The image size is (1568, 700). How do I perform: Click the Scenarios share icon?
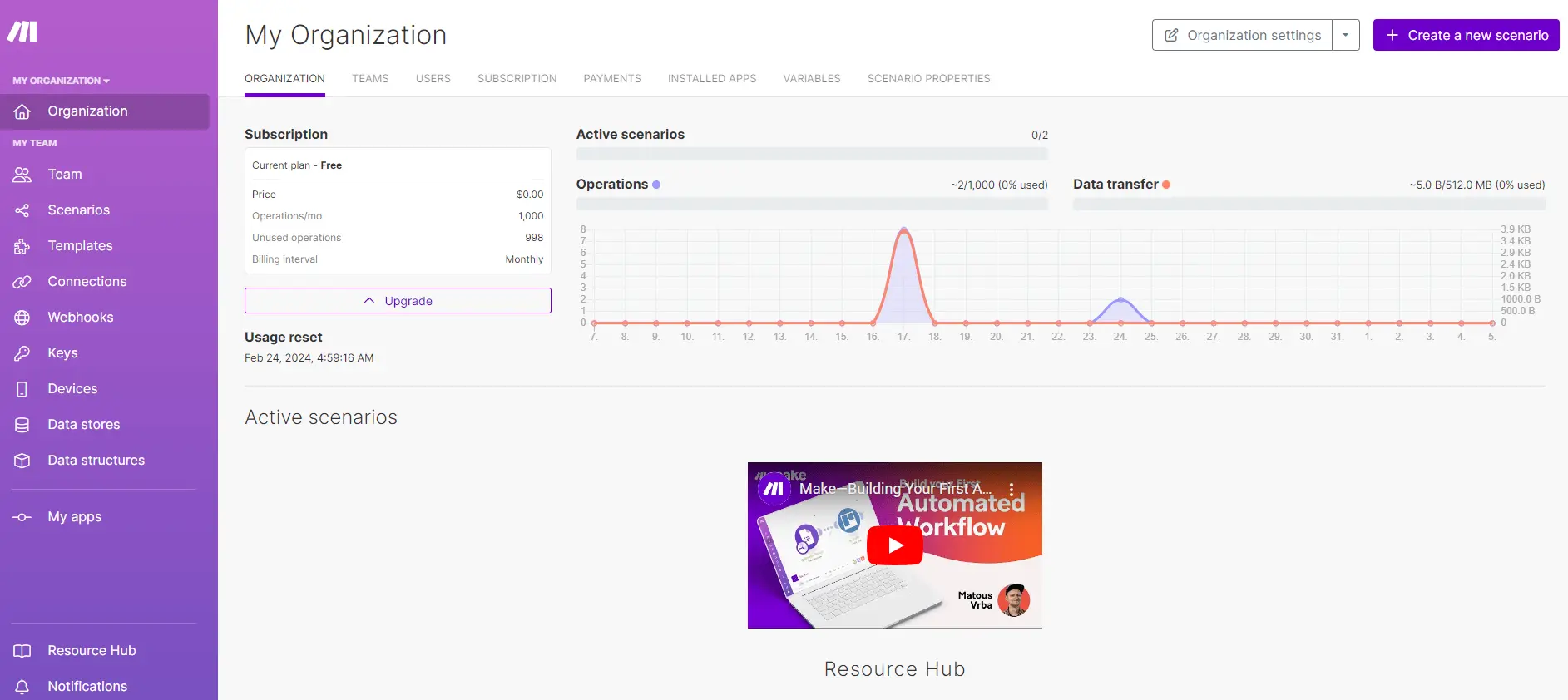(22, 210)
